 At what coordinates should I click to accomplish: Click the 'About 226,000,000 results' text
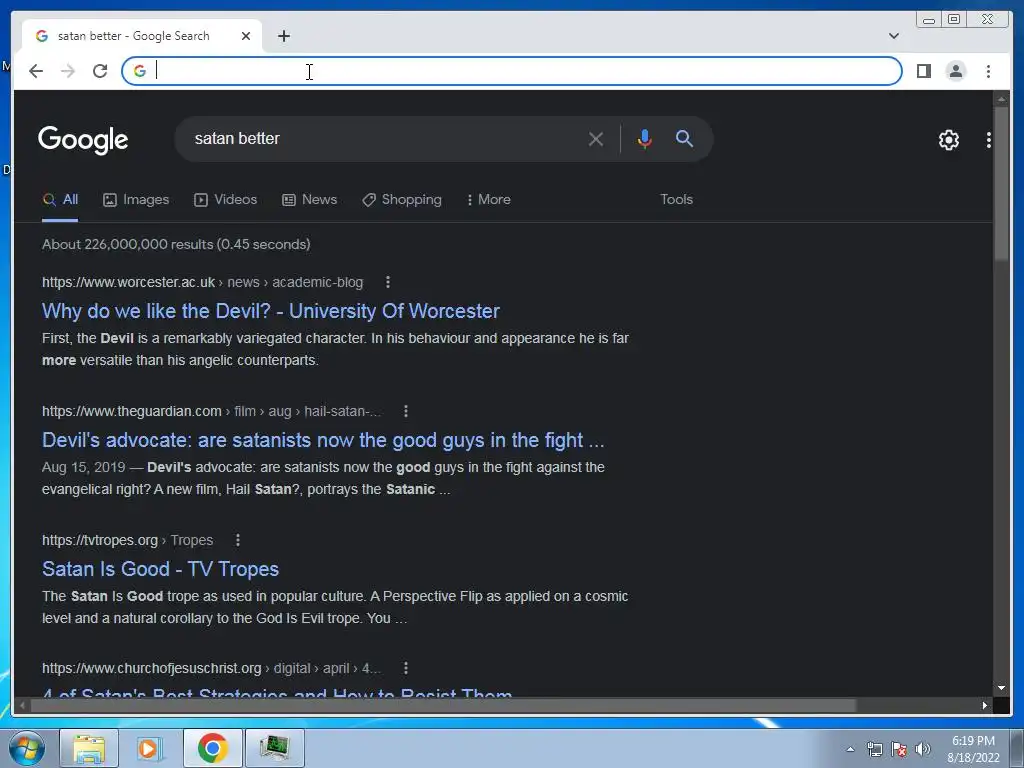coord(176,244)
